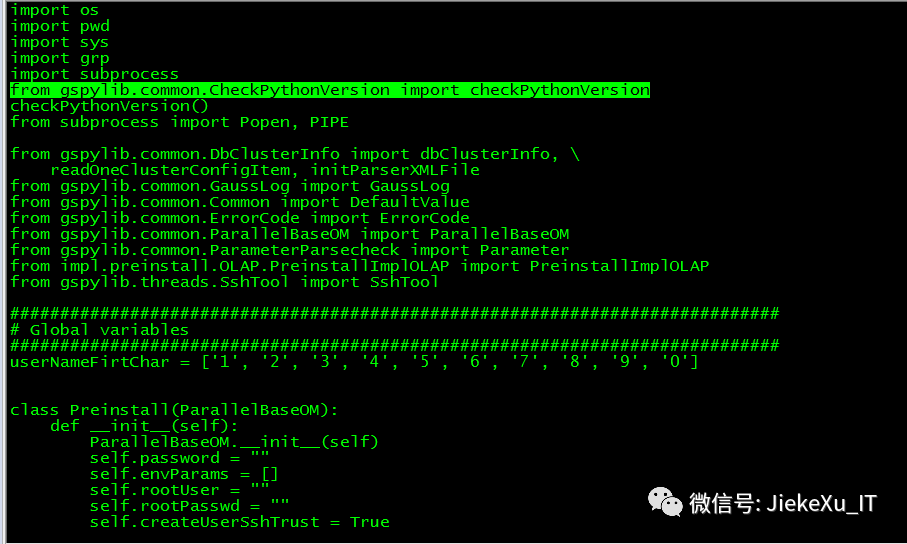The width and height of the screenshot is (907, 544).
Task: Click the self.envParams assignment line
Action: (x=184, y=474)
